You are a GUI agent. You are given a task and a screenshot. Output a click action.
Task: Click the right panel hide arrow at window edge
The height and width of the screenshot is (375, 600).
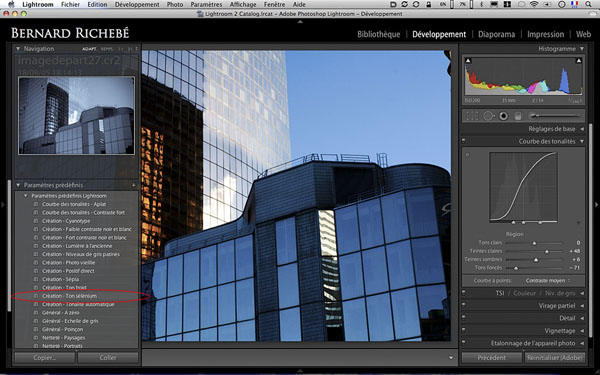597,205
